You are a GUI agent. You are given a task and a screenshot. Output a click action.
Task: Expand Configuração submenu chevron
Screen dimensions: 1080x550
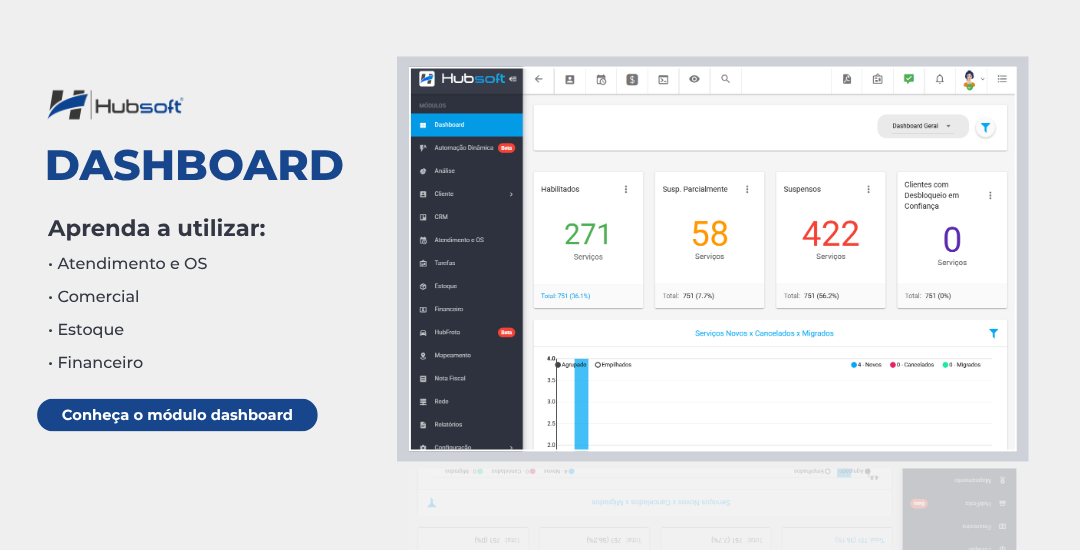(511, 447)
